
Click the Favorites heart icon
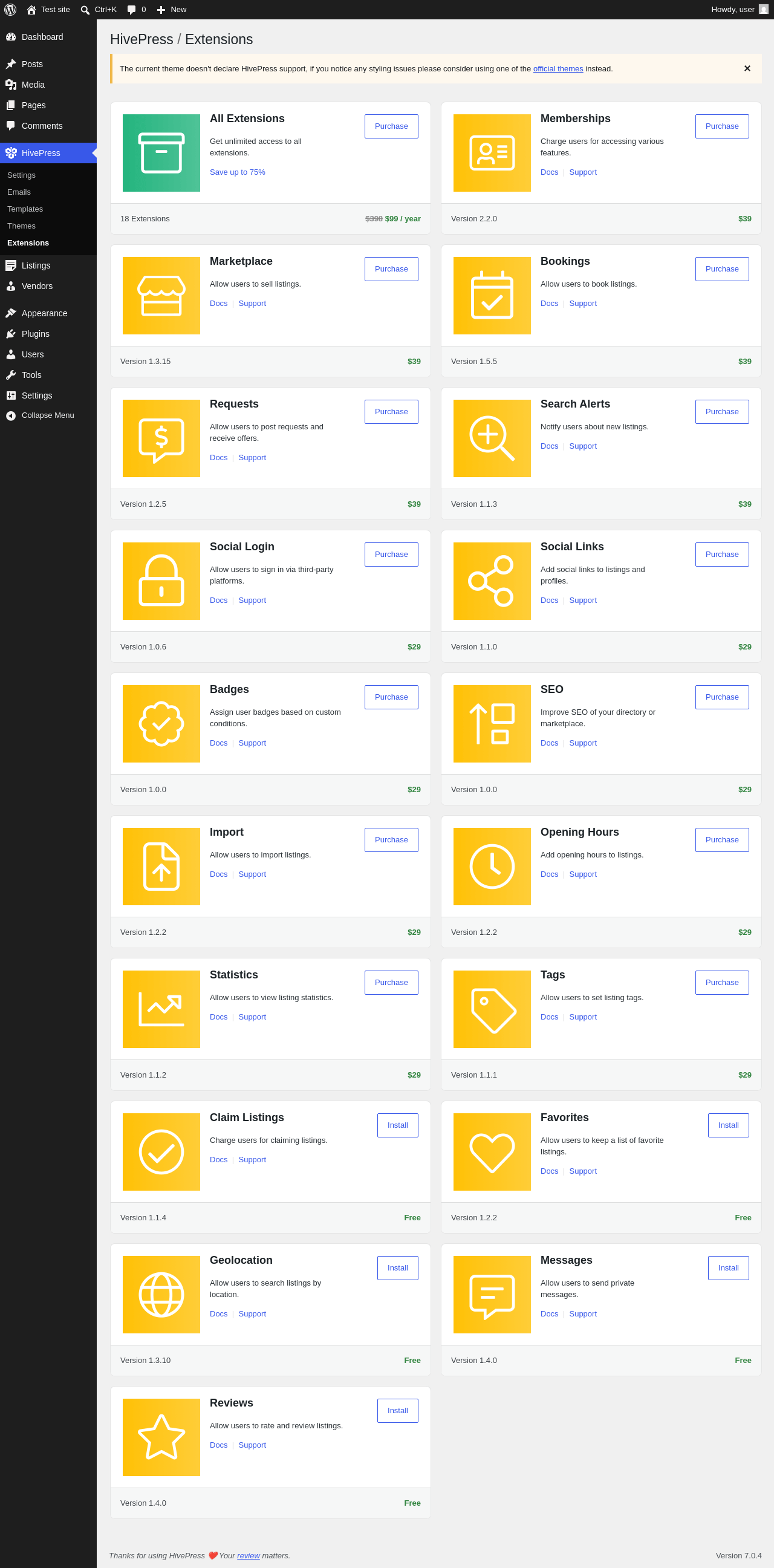[x=492, y=1152]
